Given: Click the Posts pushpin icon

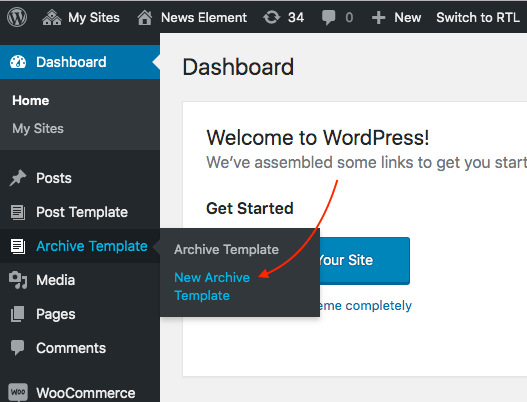Looking at the screenshot, I should [x=18, y=178].
